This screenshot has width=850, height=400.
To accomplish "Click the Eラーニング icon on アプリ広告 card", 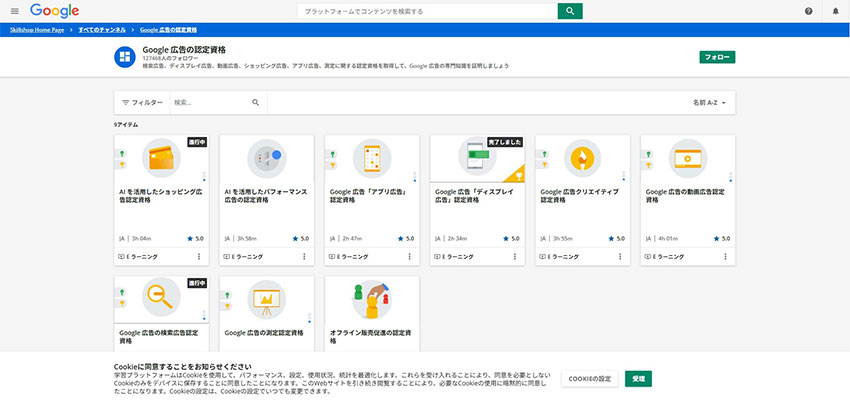I will [332, 257].
